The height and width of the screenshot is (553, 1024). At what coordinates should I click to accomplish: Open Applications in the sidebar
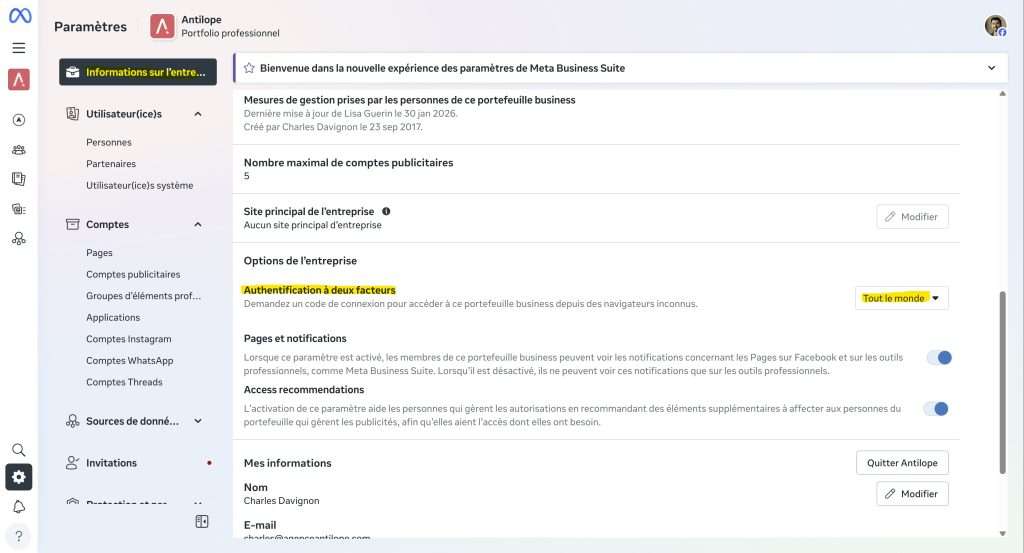113,317
